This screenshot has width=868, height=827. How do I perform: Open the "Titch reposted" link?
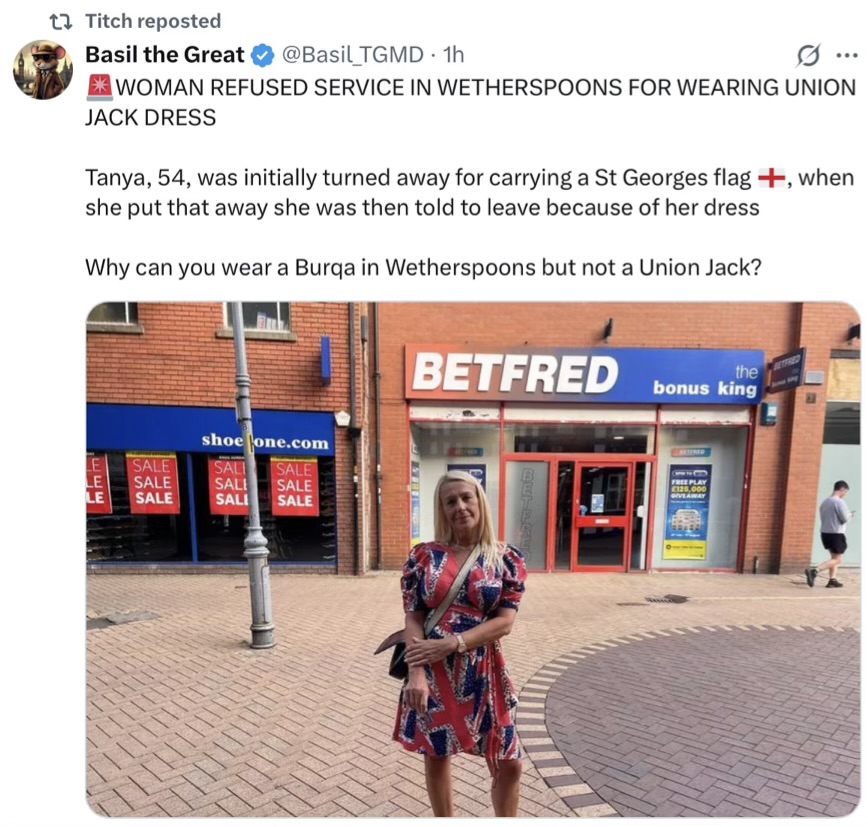(x=153, y=22)
